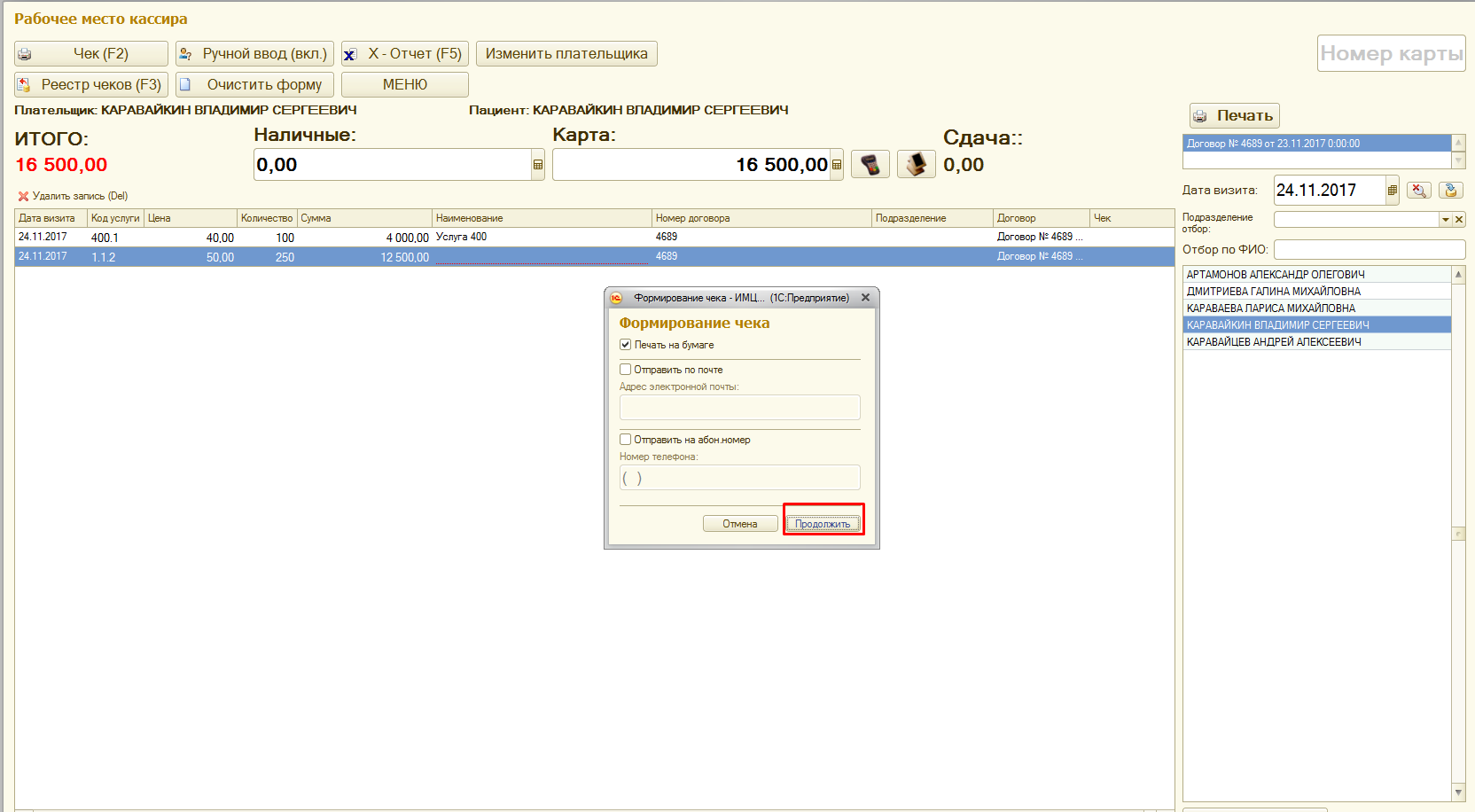The height and width of the screenshot is (812, 1475).
Task: Click the database refresh icon by visit date
Action: pyautogui.click(x=1450, y=191)
